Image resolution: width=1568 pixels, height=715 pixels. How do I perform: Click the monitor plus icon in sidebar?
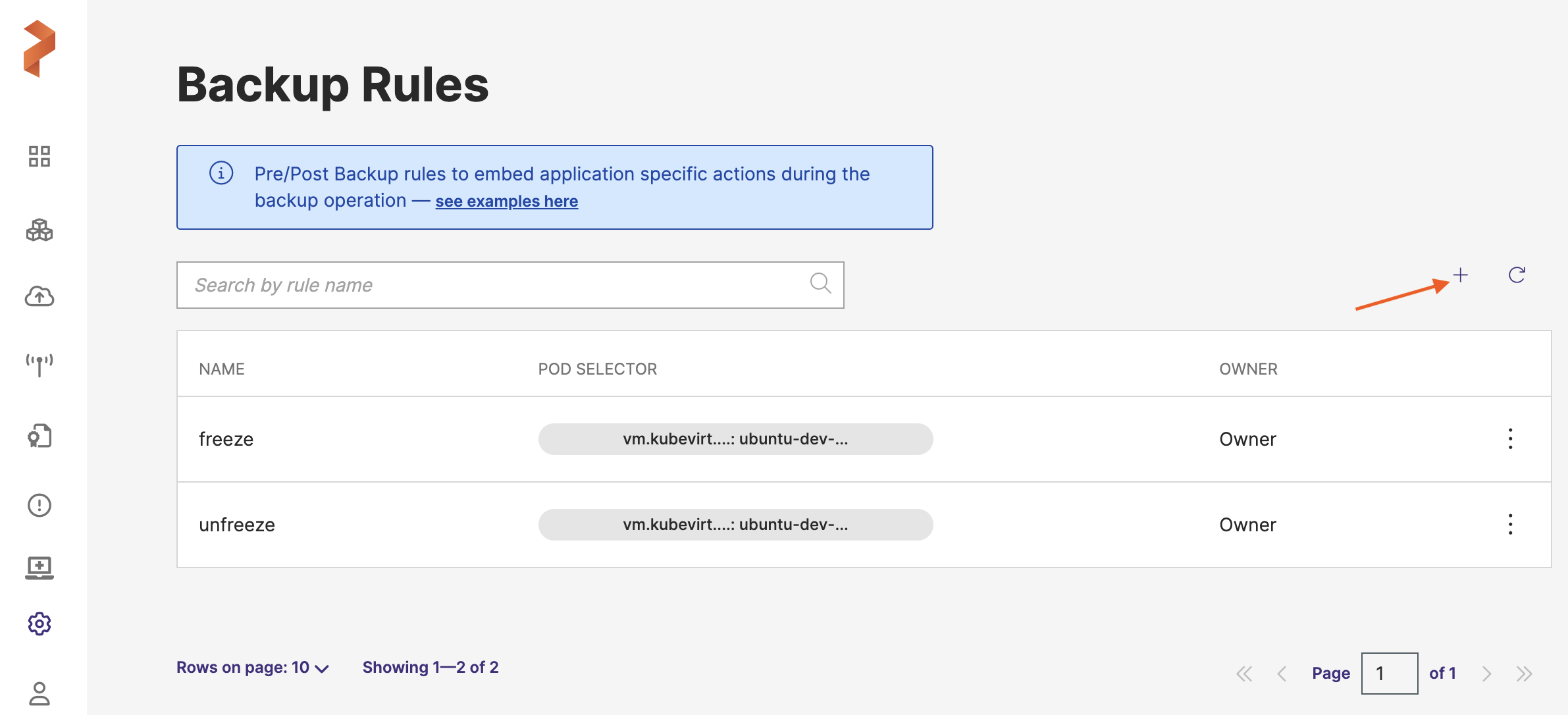point(39,567)
